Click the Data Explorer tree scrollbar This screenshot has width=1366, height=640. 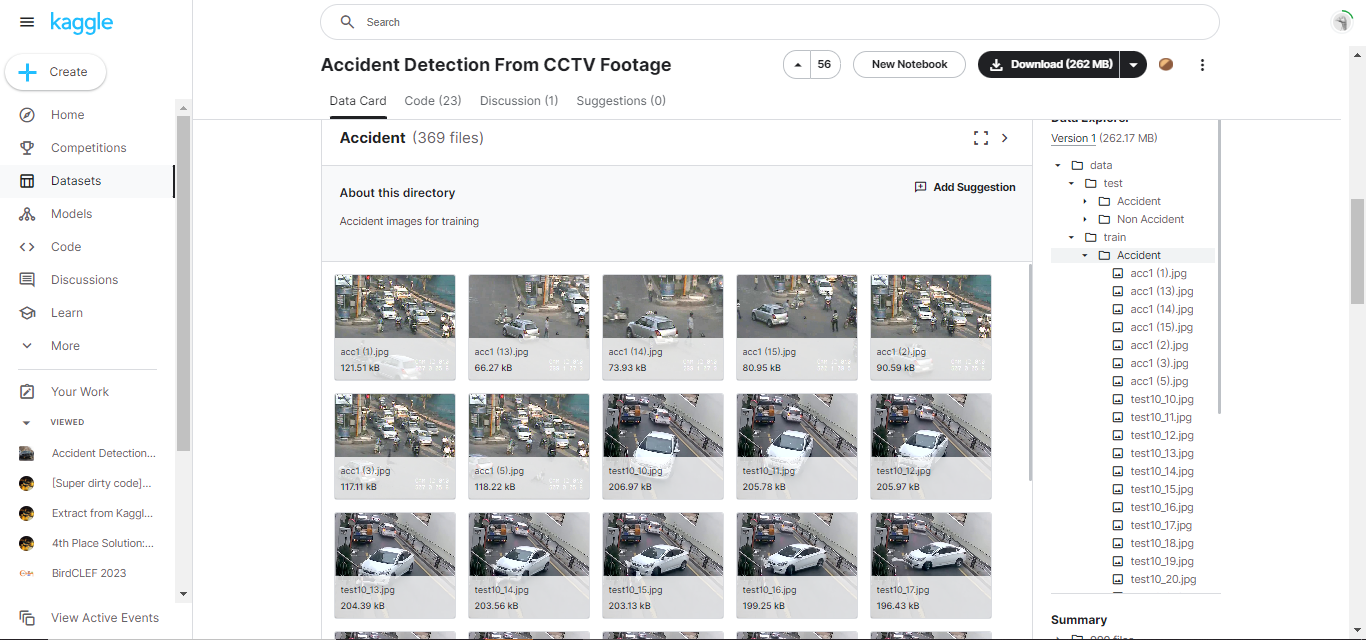pyautogui.click(x=1218, y=268)
